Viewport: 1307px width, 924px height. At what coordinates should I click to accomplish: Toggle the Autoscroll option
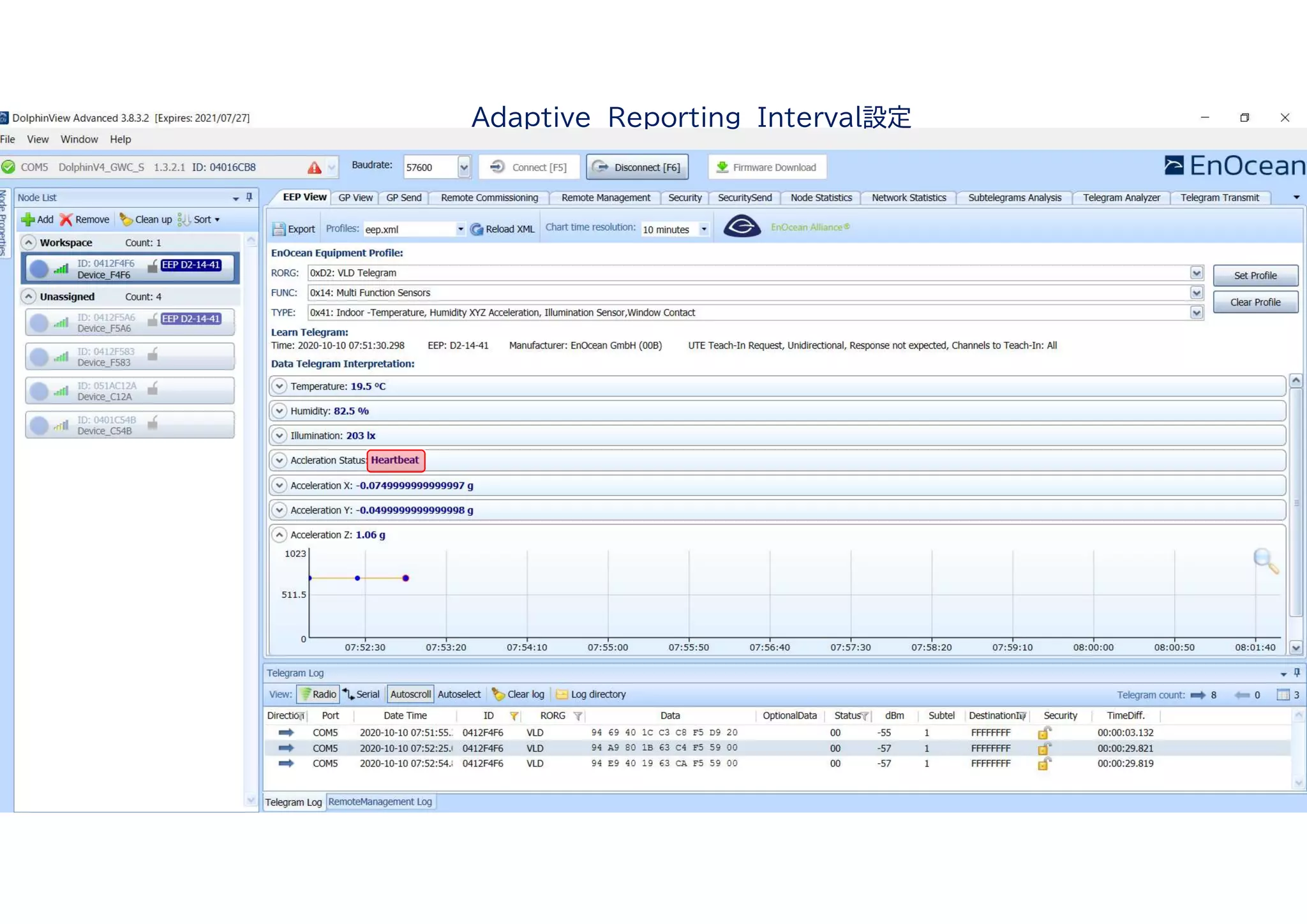(410, 694)
